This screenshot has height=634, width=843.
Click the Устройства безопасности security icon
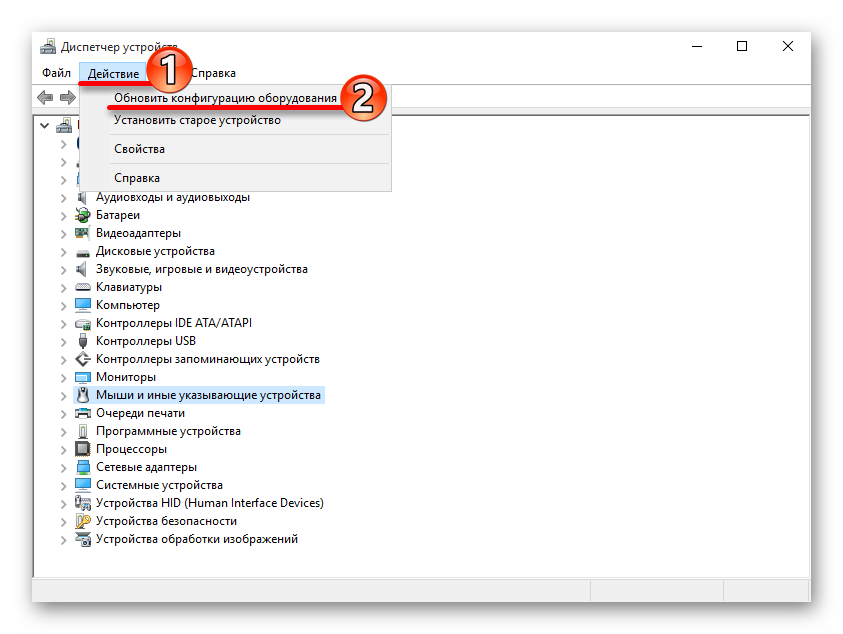pos(84,521)
